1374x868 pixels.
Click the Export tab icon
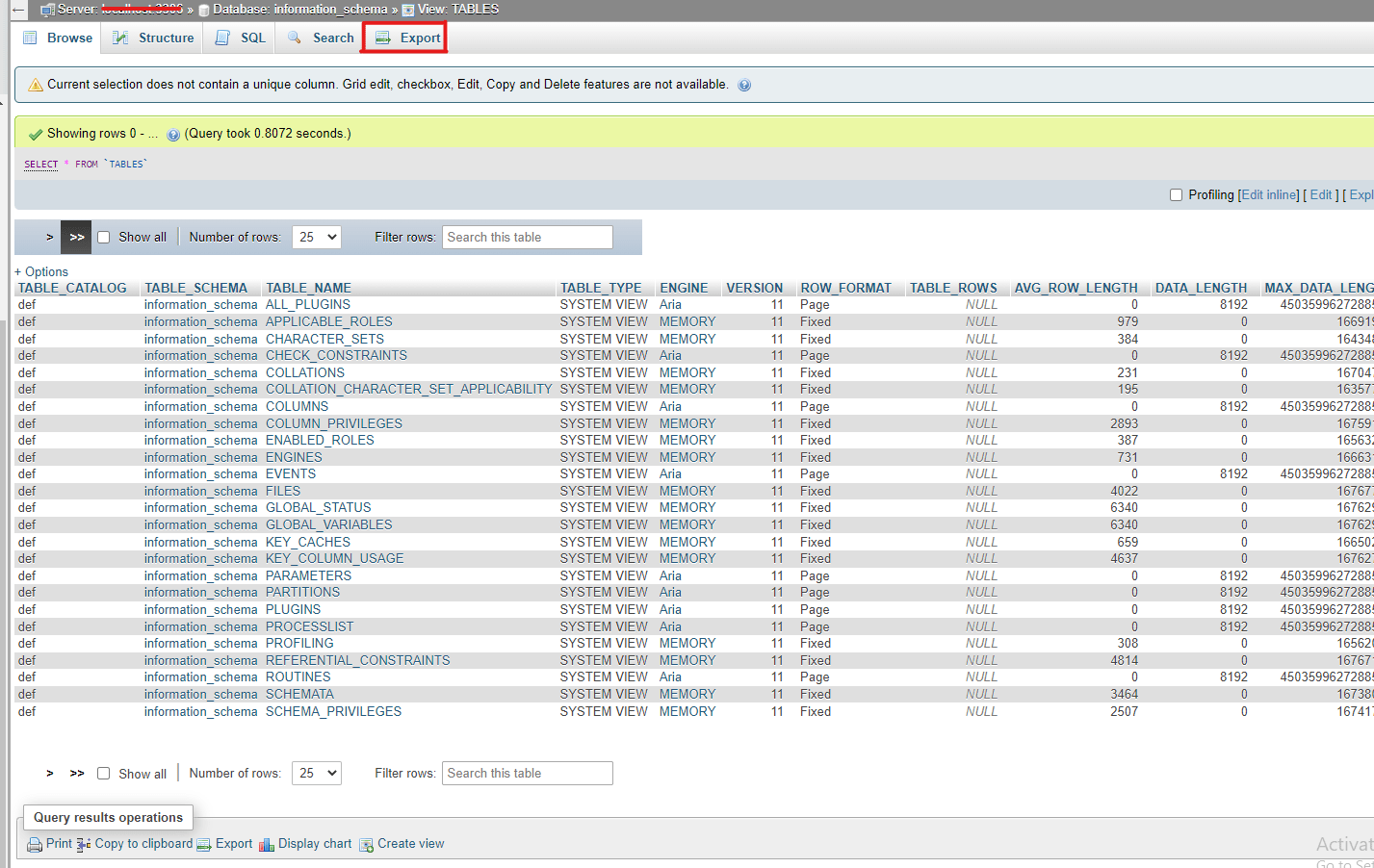click(x=383, y=38)
